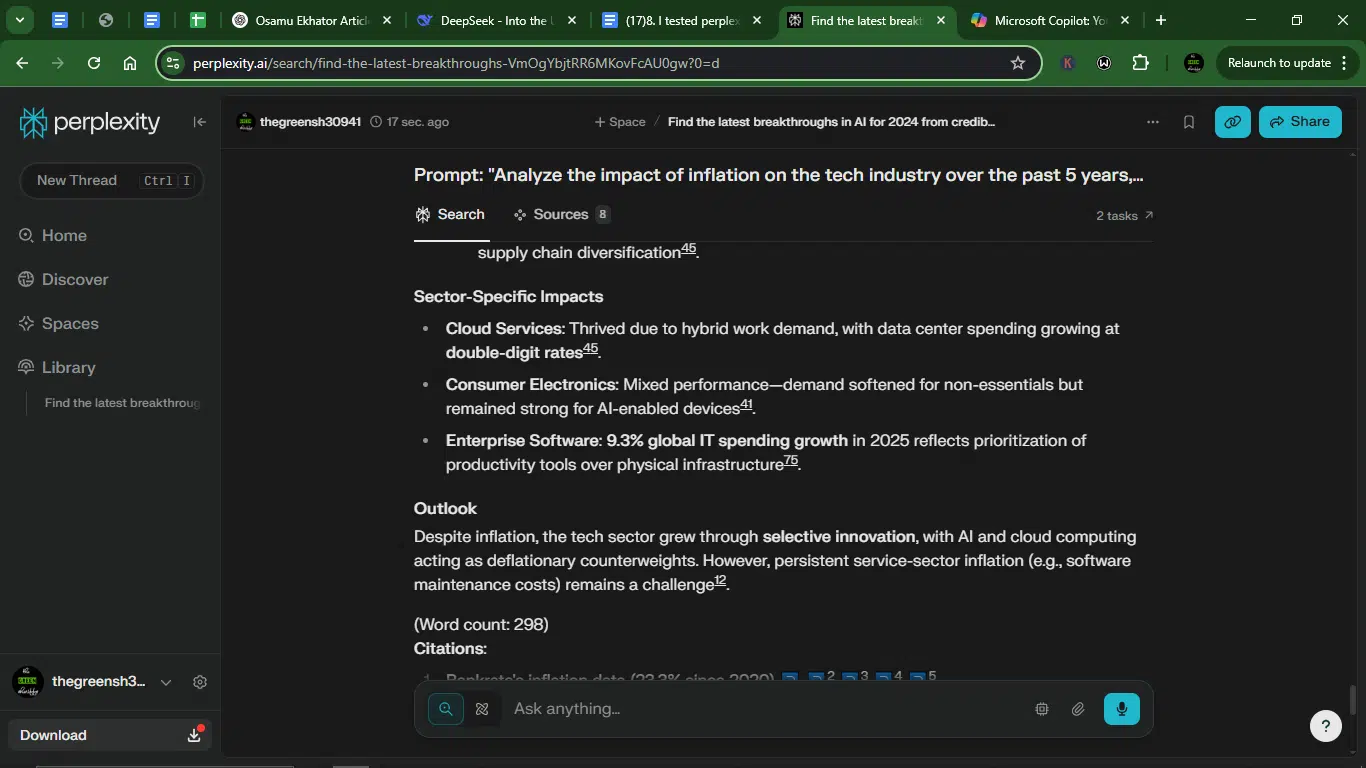Open citation 41 after "AI-enabled devices"
This screenshot has width=1366, height=768.
(747, 405)
